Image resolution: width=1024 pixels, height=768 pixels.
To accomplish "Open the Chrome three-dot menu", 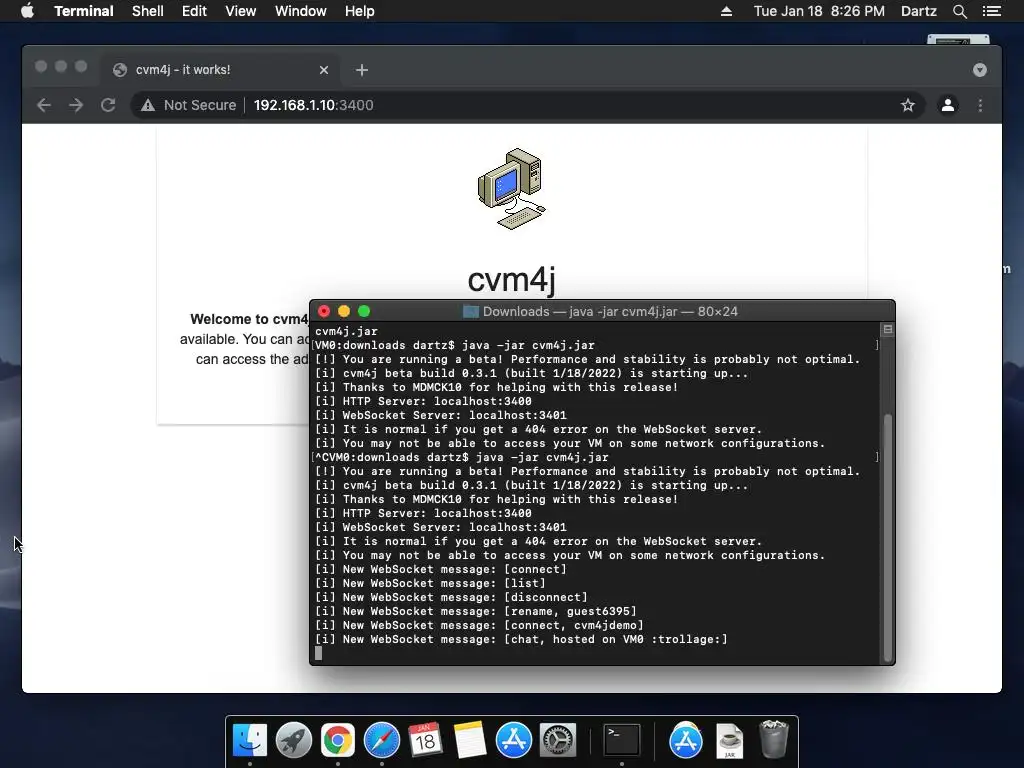I will tap(980, 105).
